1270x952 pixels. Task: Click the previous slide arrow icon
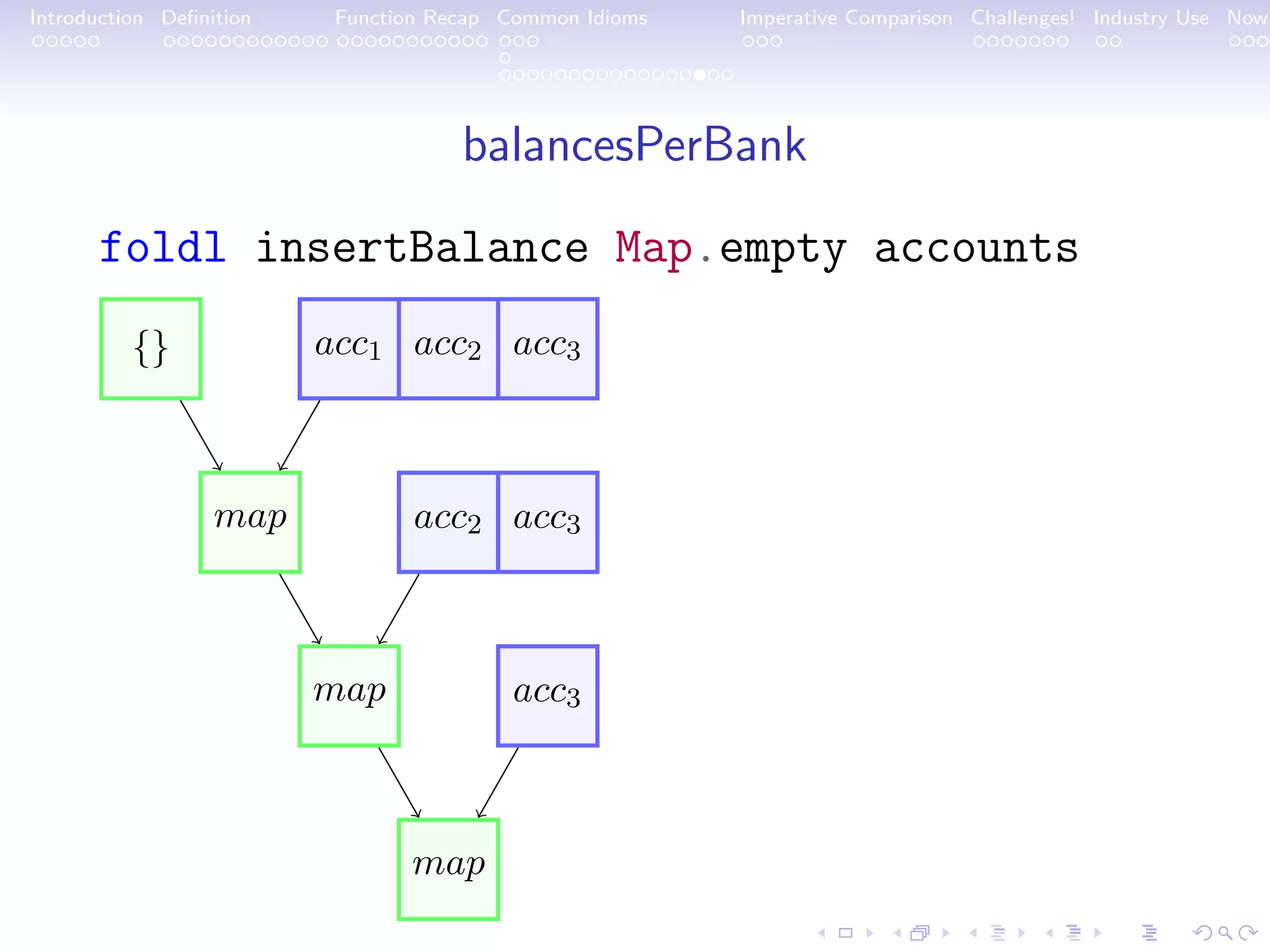point(822,933)
